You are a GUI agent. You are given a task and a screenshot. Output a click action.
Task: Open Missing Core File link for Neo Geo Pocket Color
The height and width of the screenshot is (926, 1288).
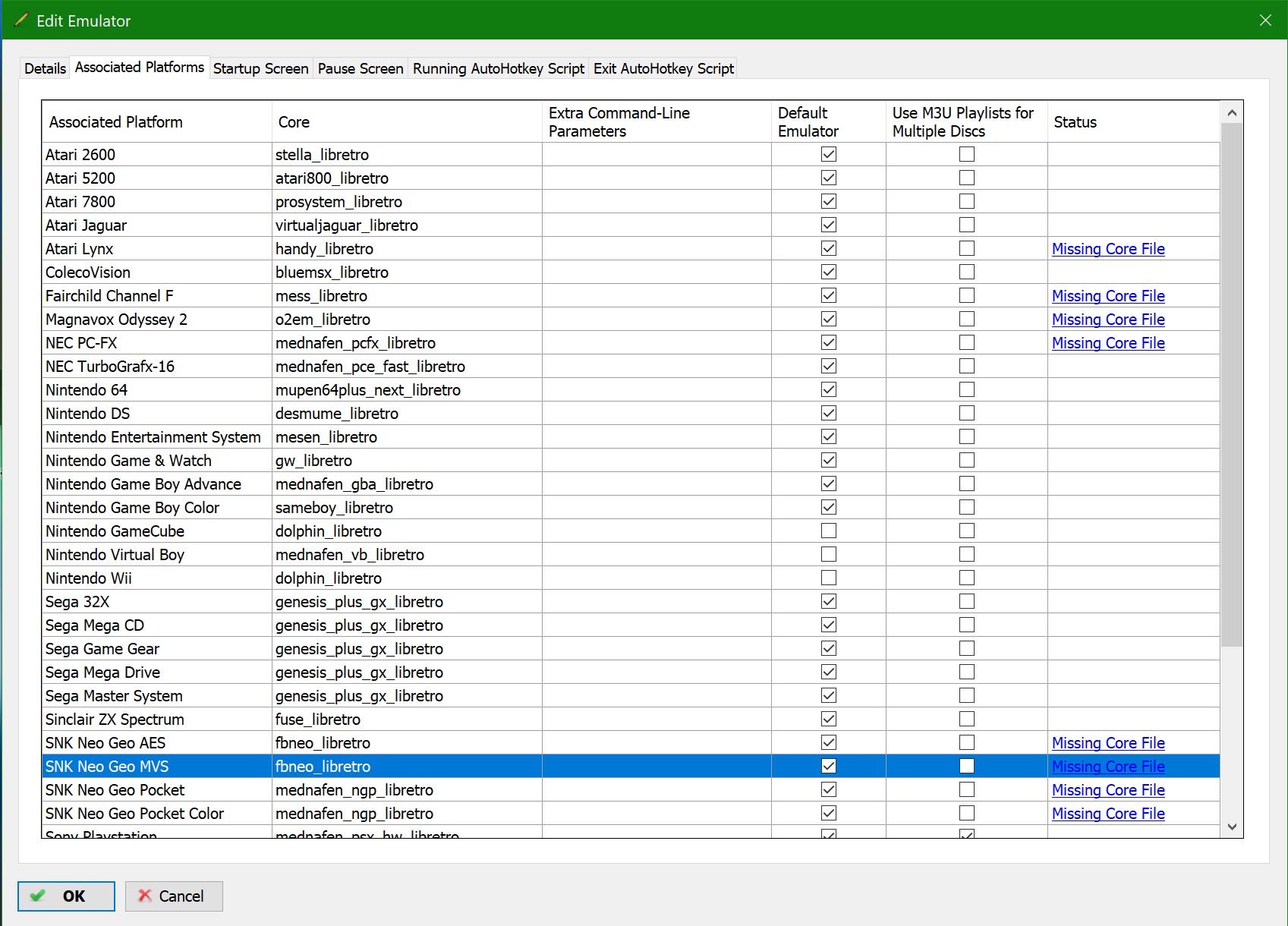pos(1108,814)
